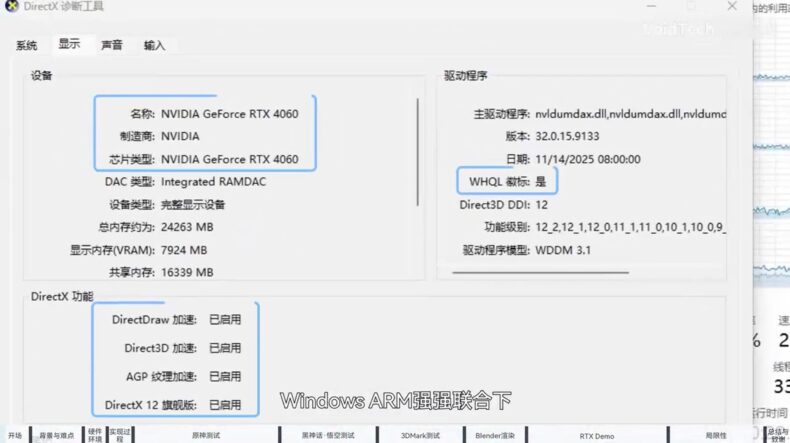Jump to the RTX Demo chapter
The width and height of the screenshot is (790, 443).
click(x=597, y=436)
